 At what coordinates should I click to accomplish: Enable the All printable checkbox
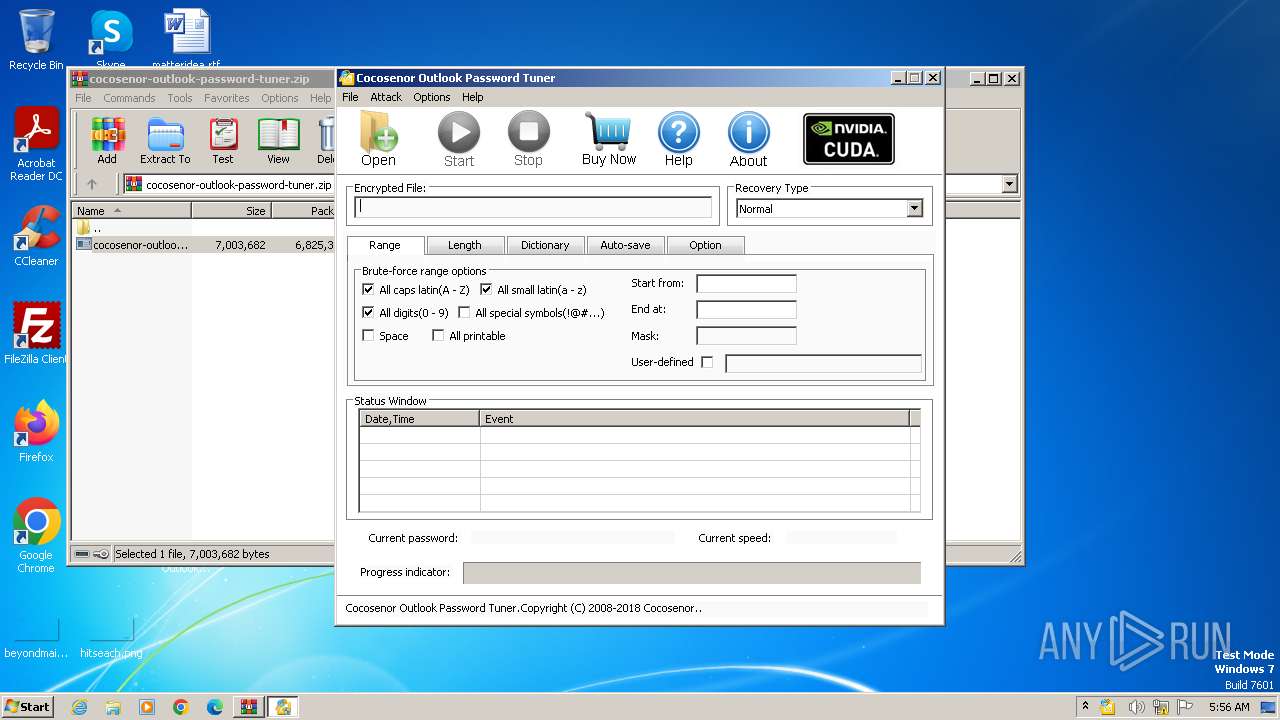coord(438,335)
